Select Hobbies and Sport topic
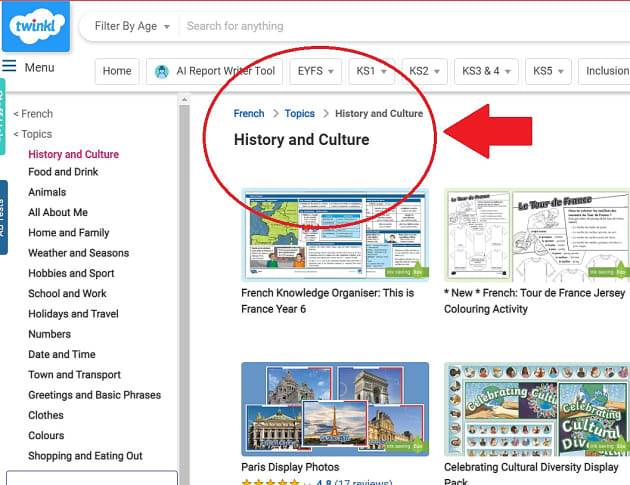The width and height of the screenshot is (630, 485). 71,273
